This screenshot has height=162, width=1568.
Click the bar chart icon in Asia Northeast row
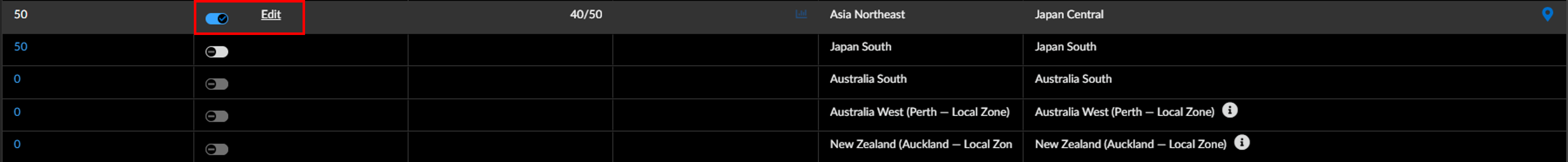801,14
